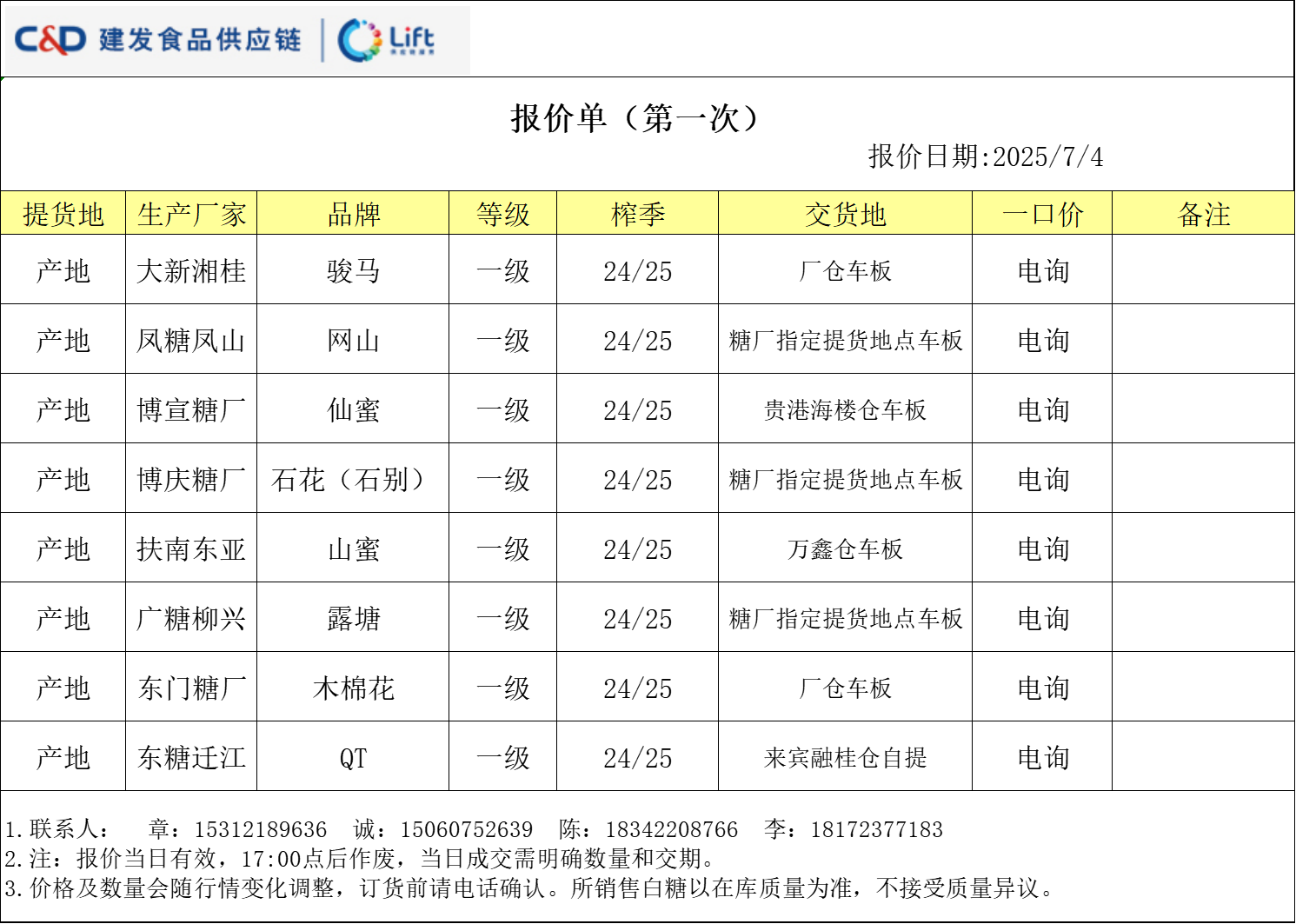The image size is (1296, 924).
Task: Click the QT brand cell
Action: point(353,758)
